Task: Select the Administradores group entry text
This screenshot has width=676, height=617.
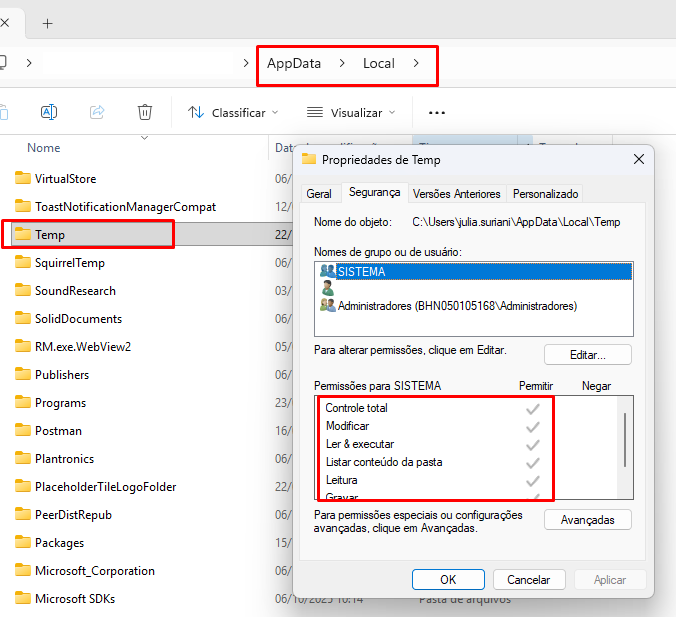Action: (x=457, y=306)
